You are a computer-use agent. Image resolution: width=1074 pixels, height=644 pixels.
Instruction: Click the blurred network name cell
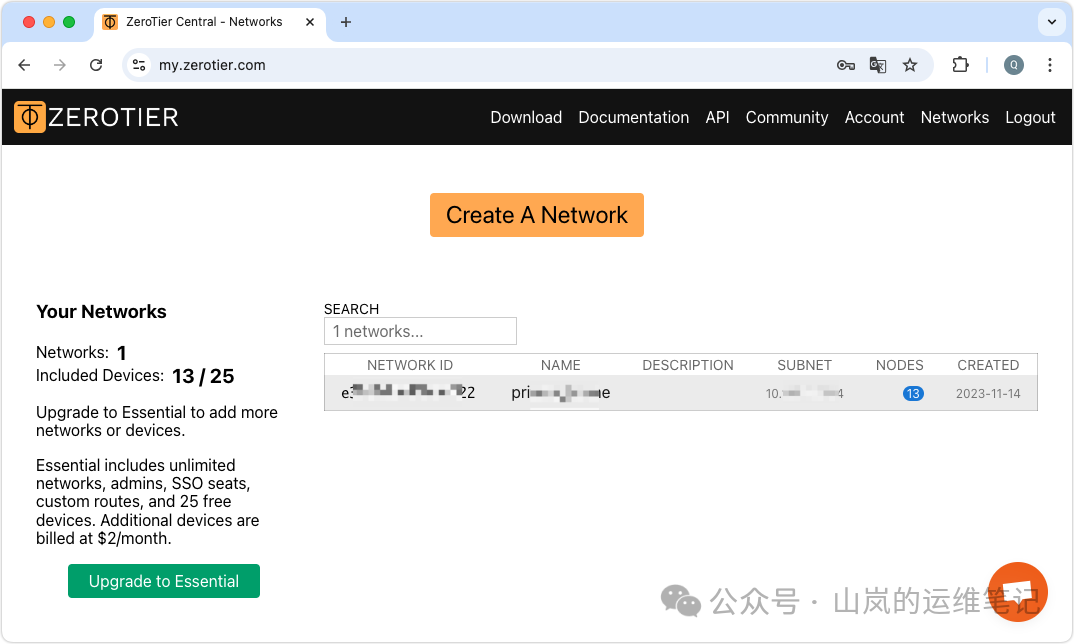tap(560, 393)
